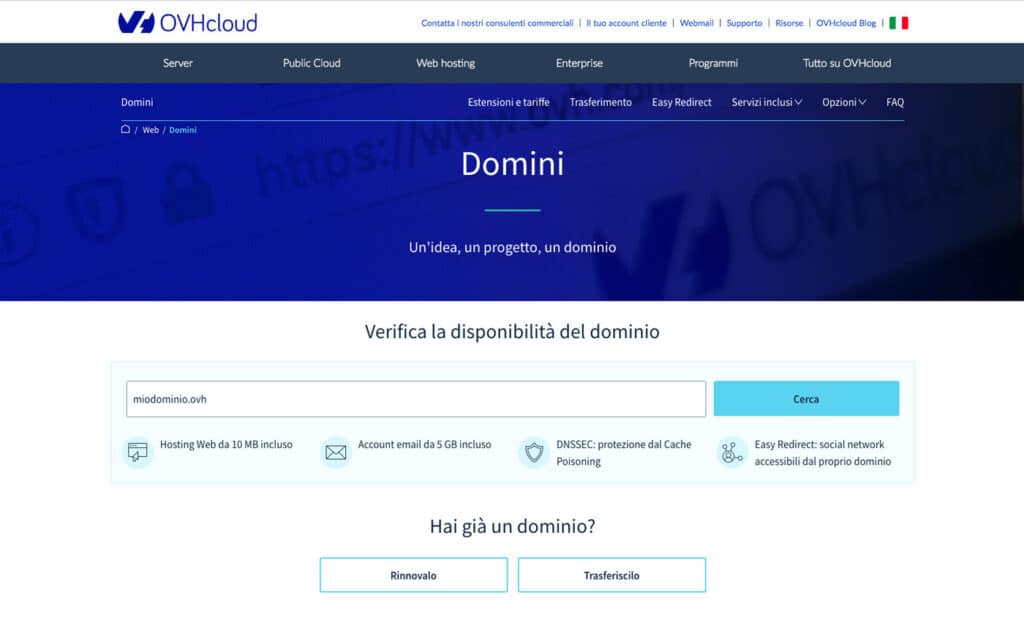Switch to the Public Cloud section
The width and height of the screenshot is (1024, 628).
310,62
